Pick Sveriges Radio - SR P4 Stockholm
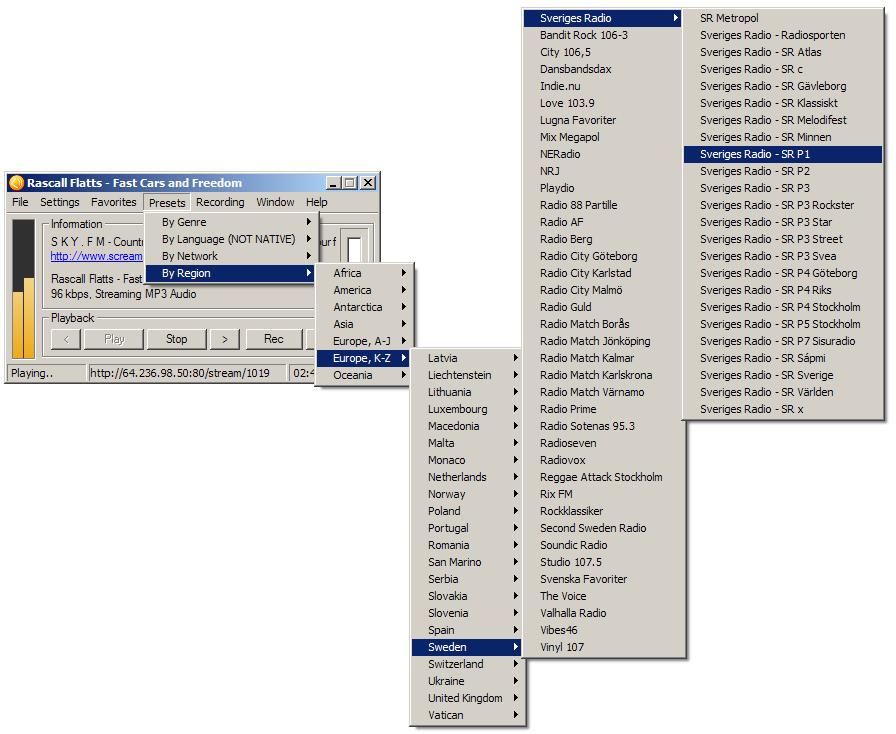The image size is (896, 734). click(783, 308)
